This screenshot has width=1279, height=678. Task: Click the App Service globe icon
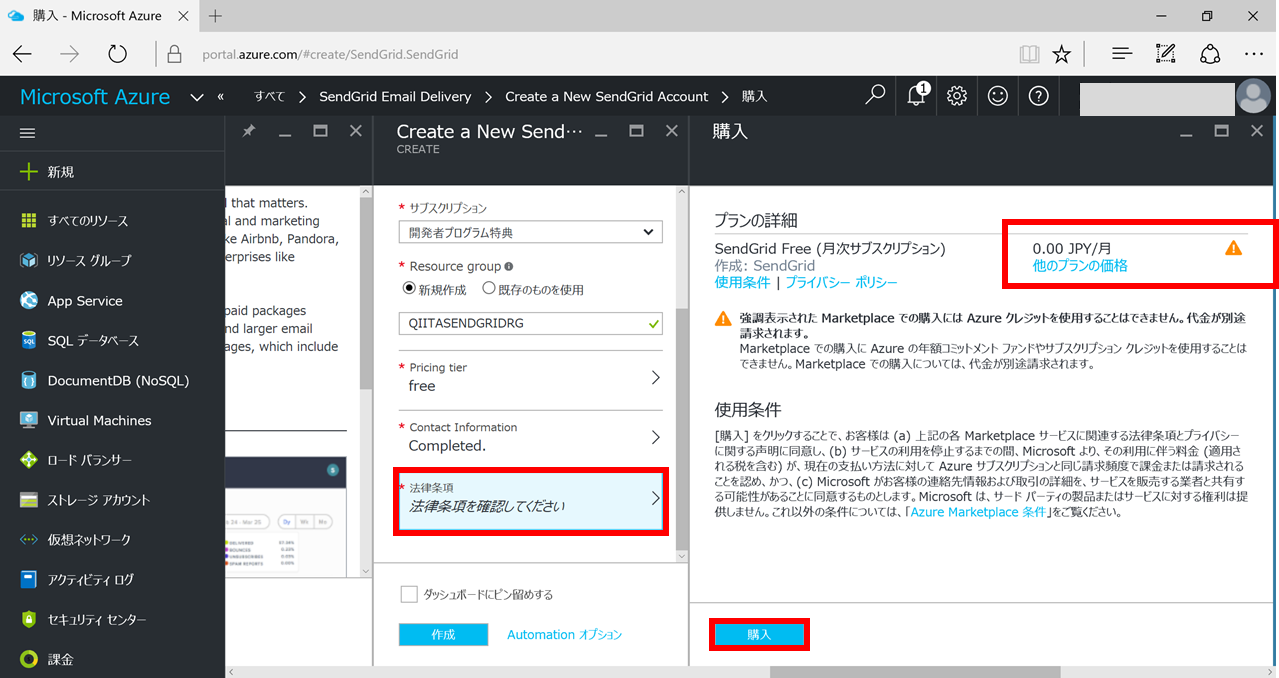[x=29, y=300]
